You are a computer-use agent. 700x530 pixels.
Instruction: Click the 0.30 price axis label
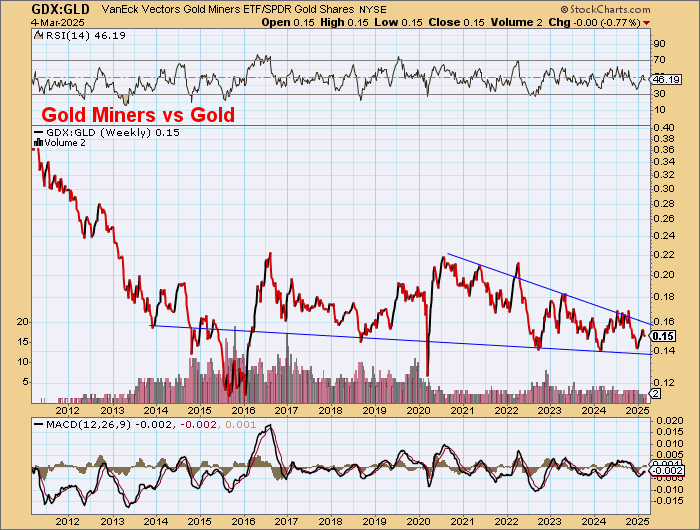point(663,189)
